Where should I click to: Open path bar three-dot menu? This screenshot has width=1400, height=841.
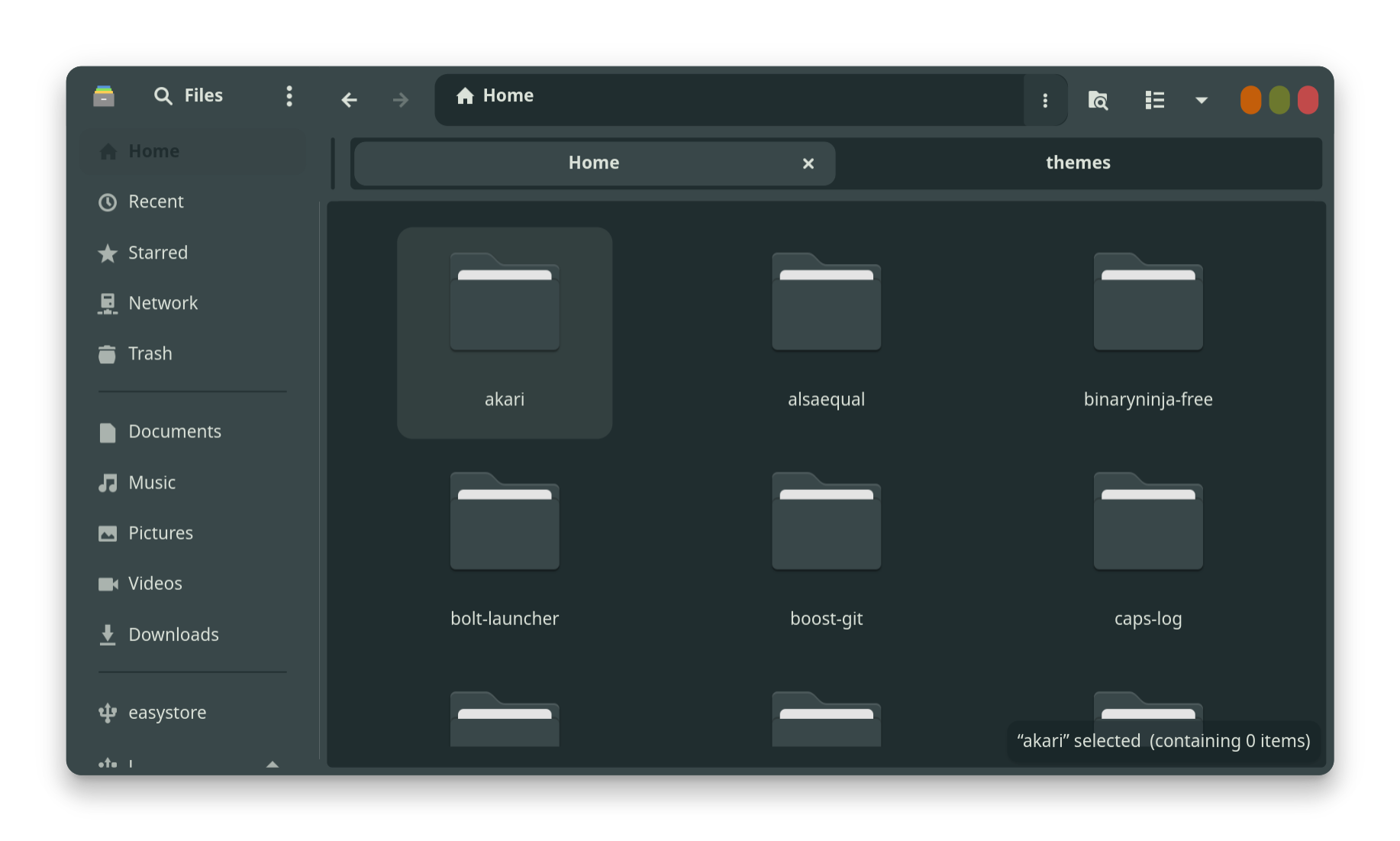click(1045, 100)
